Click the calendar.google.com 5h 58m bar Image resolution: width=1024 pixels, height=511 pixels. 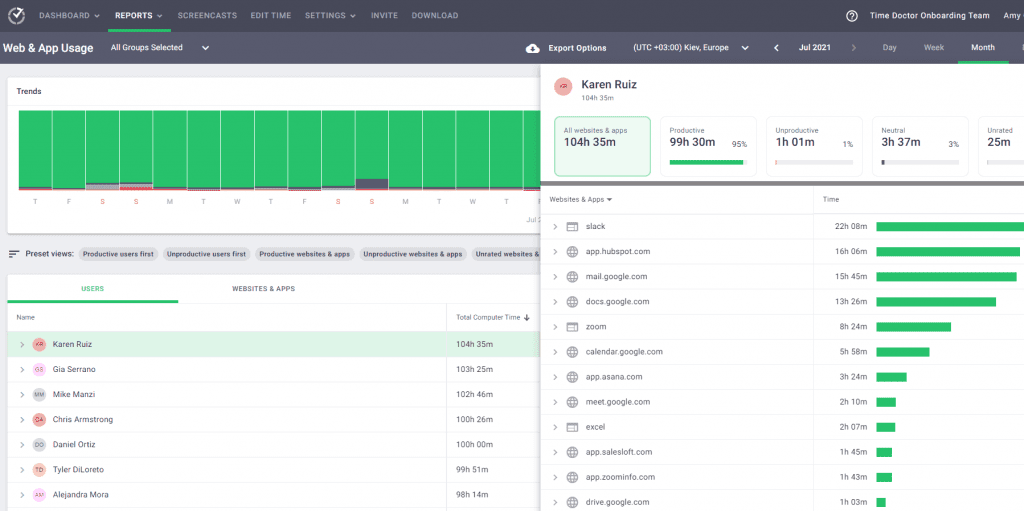click(x=903, y=352)
